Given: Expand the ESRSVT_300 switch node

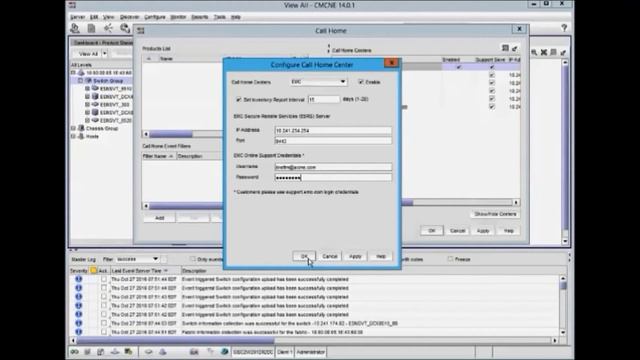Looking at the screenshot, I should pyautogui.click(x=87, y=104).
